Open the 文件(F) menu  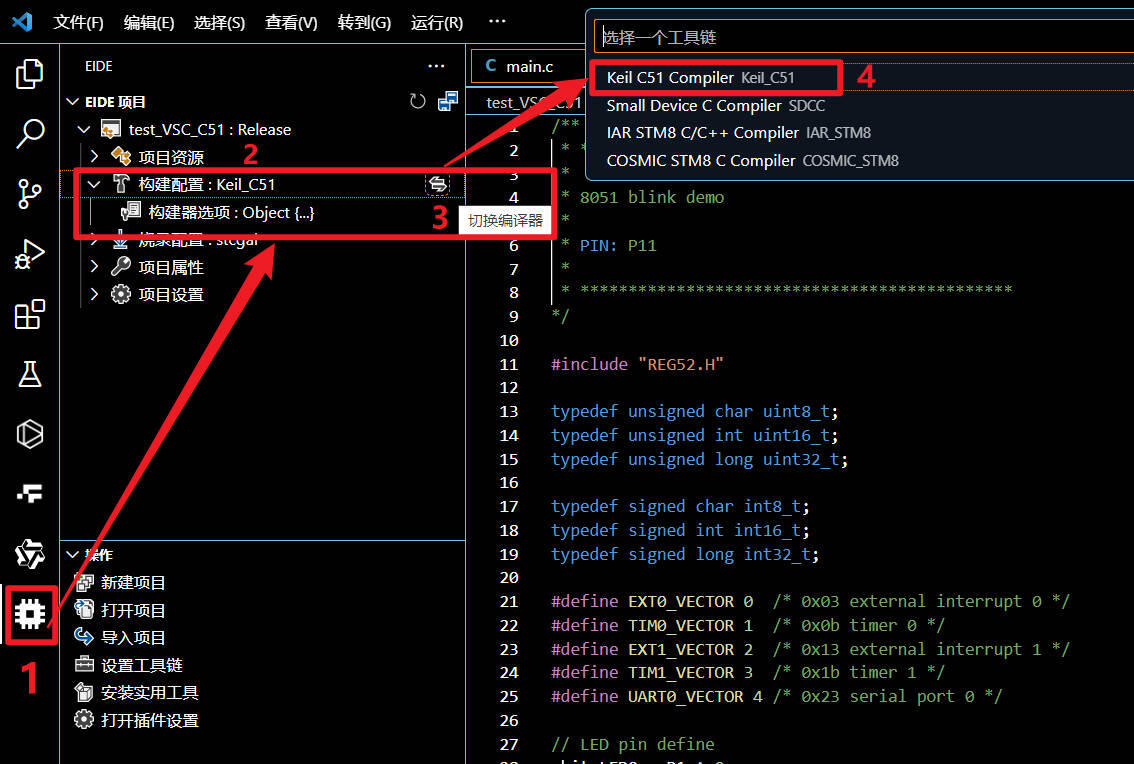pos(78,22)
